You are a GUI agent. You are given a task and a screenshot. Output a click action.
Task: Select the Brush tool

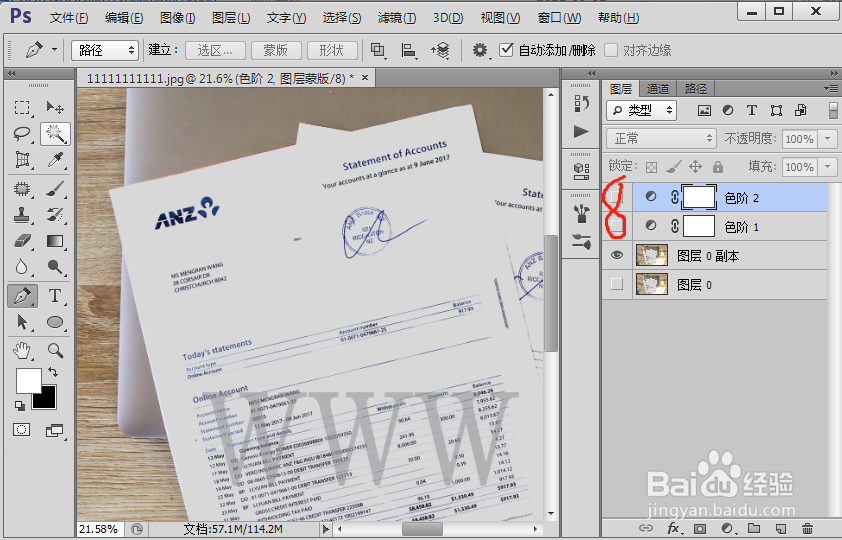tap(55, 189)
